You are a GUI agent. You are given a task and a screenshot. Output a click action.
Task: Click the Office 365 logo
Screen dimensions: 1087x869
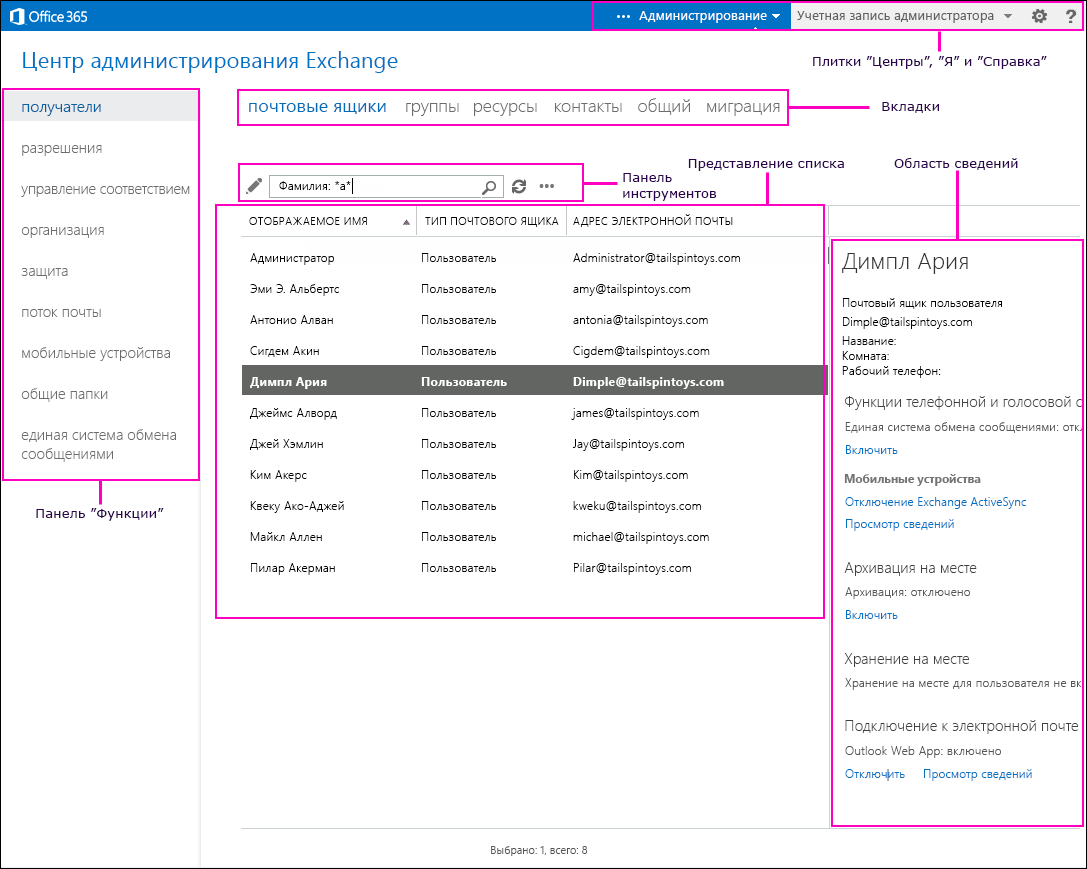pyautogui.click(x=49, y=16)
